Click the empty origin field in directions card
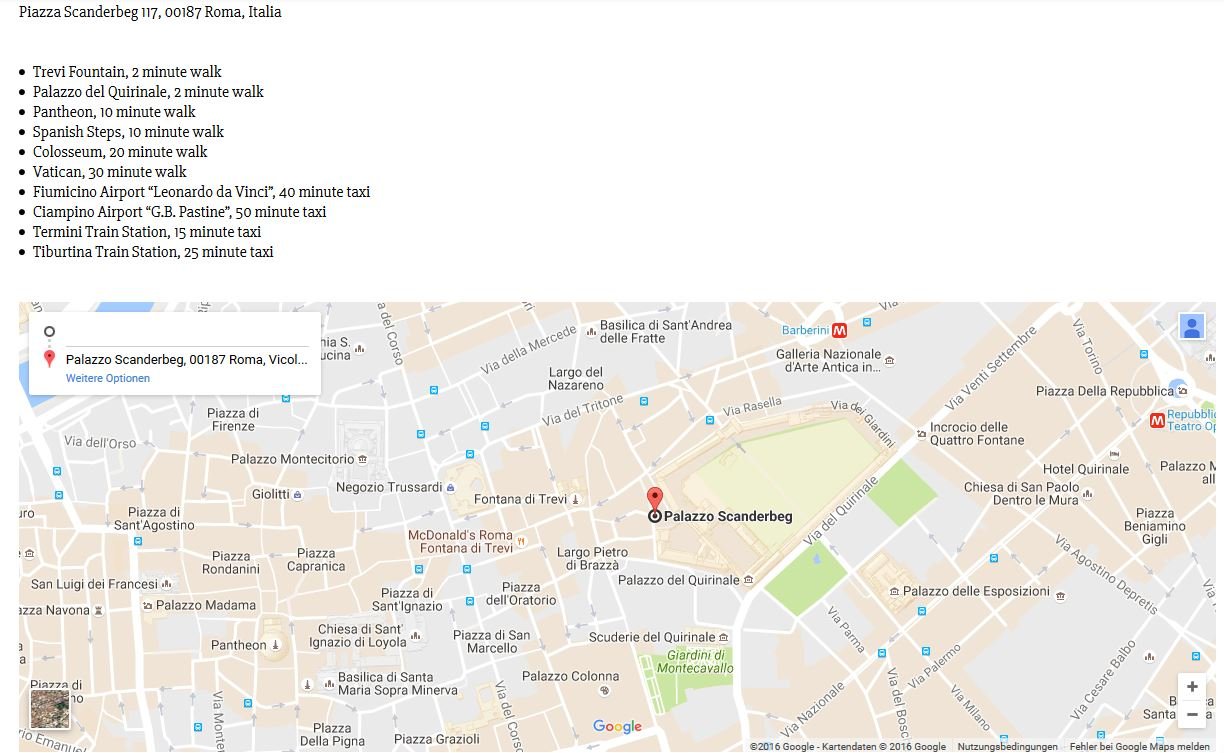Screen dimensions: 1224x753 click(186, 331)
